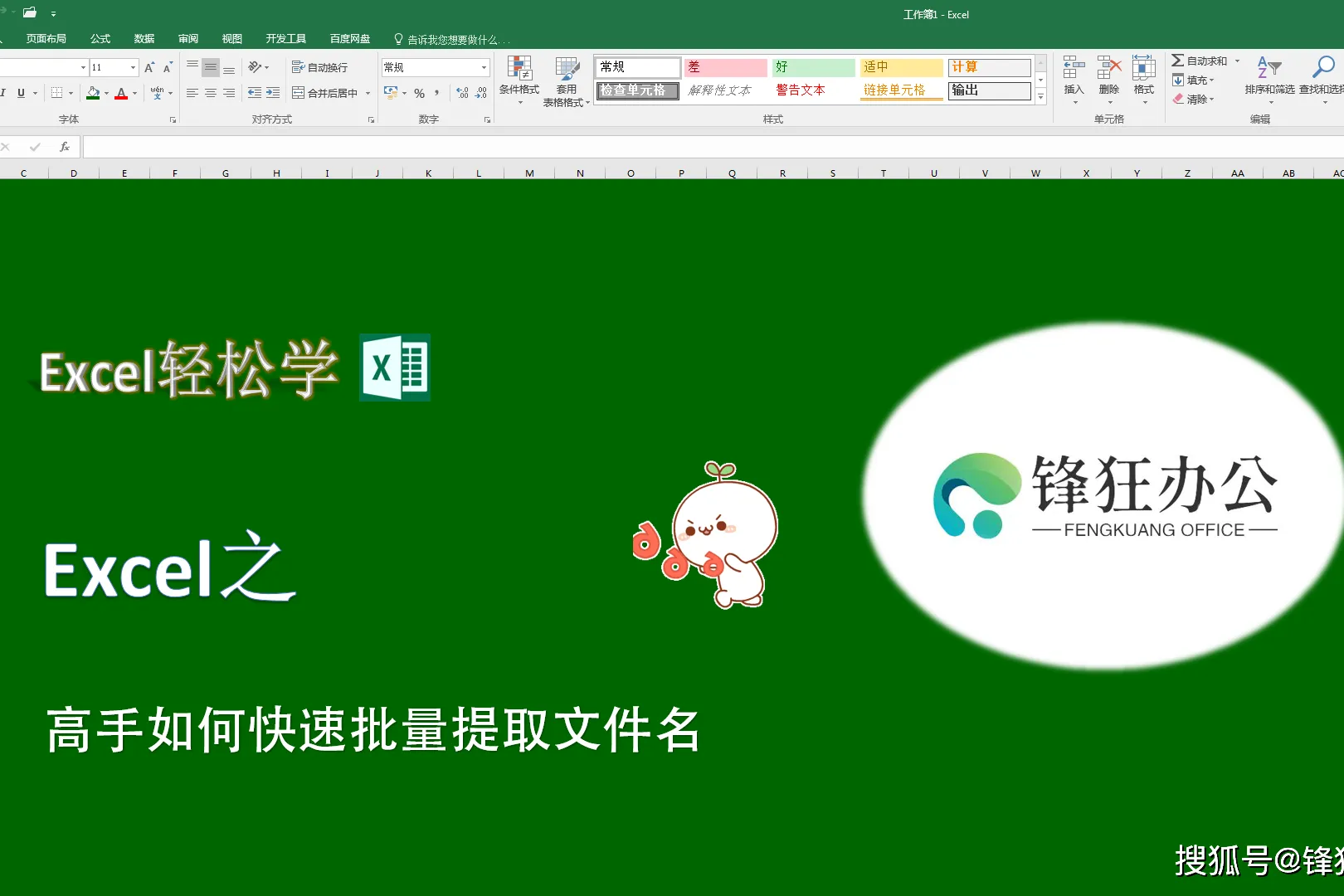
Task: Click the Increase Font Size icon
Action: [x=149, y=68]
